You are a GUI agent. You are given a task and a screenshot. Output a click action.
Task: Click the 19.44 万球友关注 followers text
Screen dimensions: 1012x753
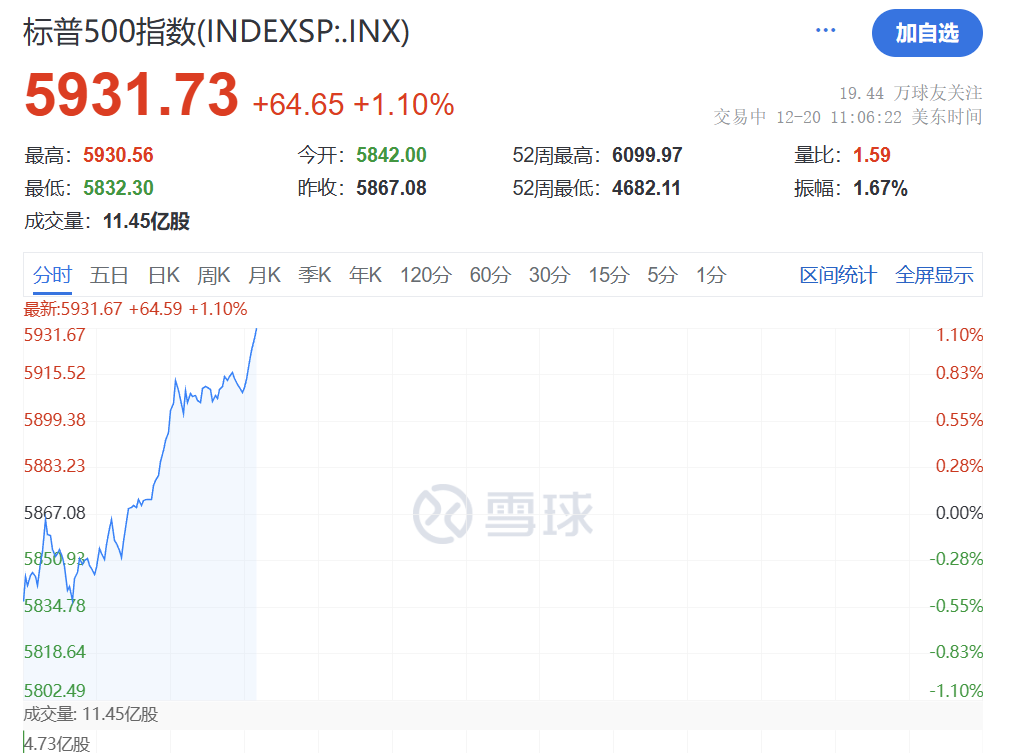(911, 93)
